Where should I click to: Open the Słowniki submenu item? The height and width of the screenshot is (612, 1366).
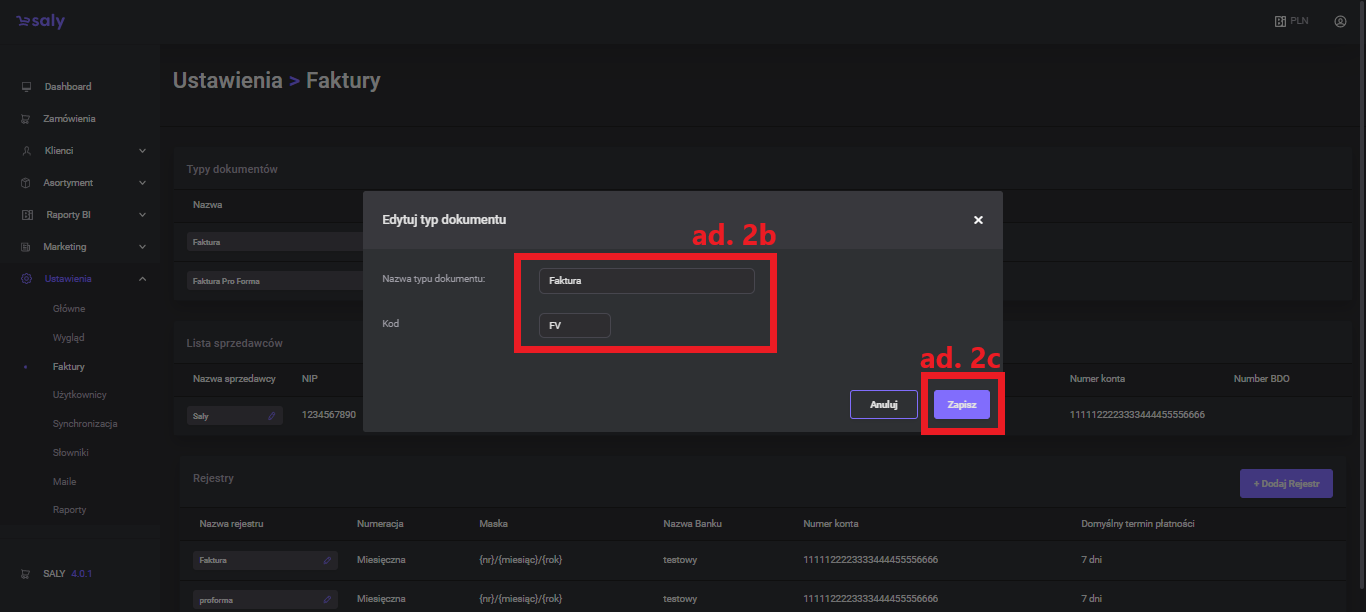[71, 453]
